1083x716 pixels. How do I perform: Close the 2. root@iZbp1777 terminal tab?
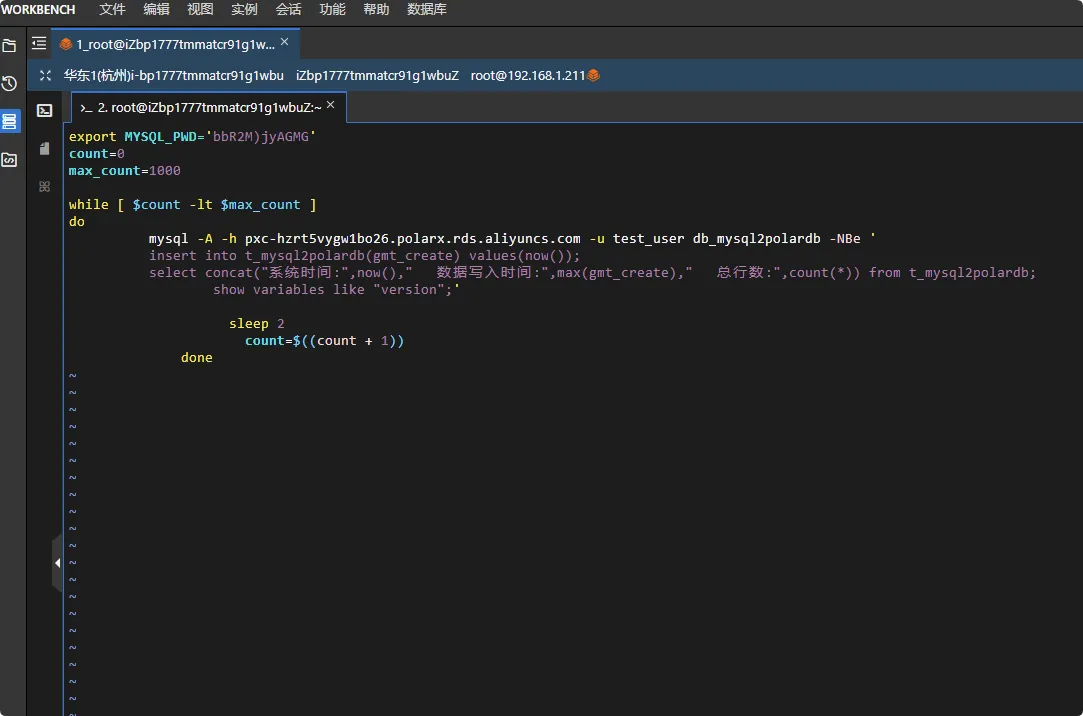(x=331, y=106)
